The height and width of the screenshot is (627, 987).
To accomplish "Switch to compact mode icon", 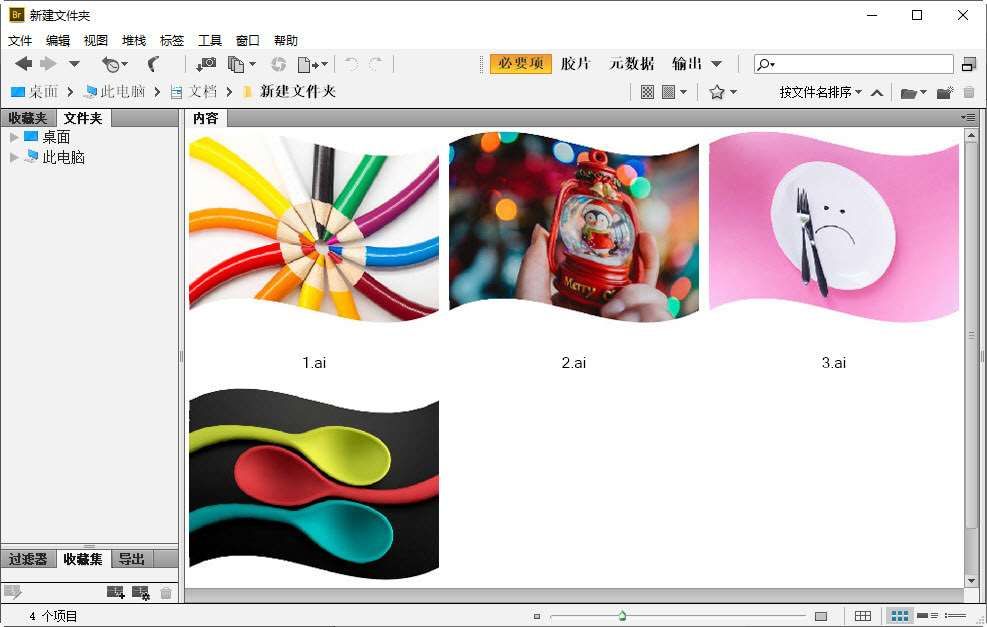I will point(969,64).
